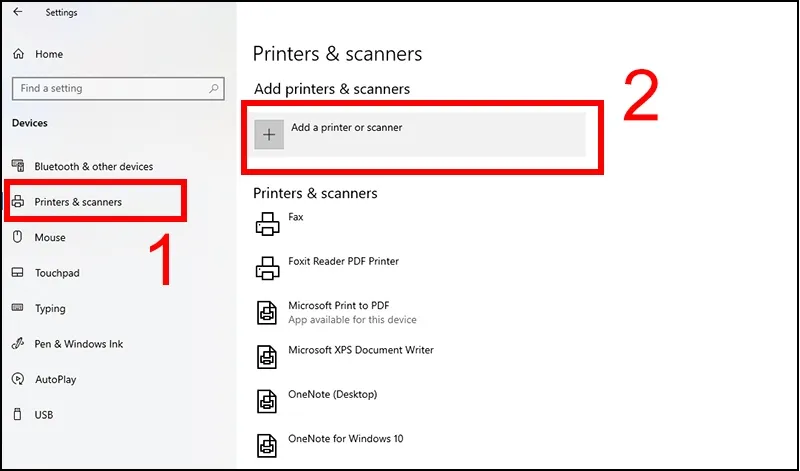The height and width of the screenshot is (471, 800).
Task: Click the OneNote (Desktop) printer icon
Action: click(267, 400)
